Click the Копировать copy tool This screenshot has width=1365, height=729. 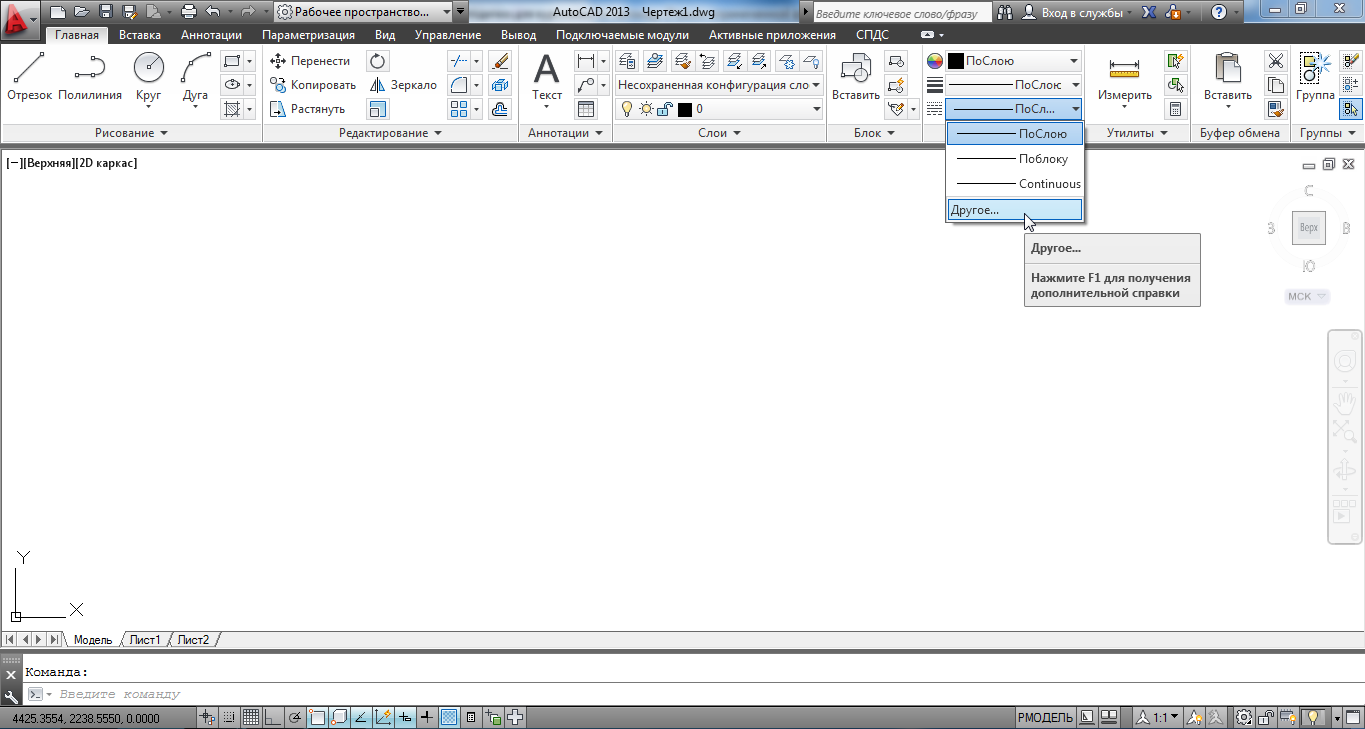tap(313, 85)
